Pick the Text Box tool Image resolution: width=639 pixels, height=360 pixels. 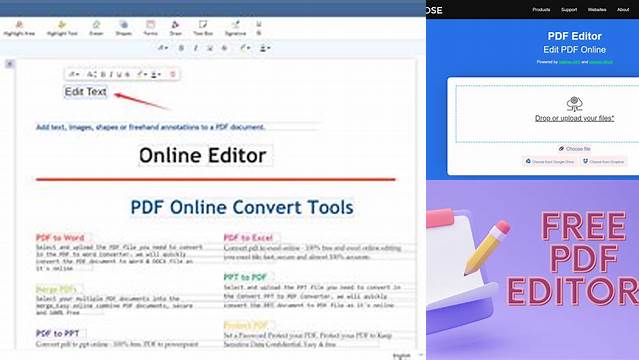(x=203, y=29)
